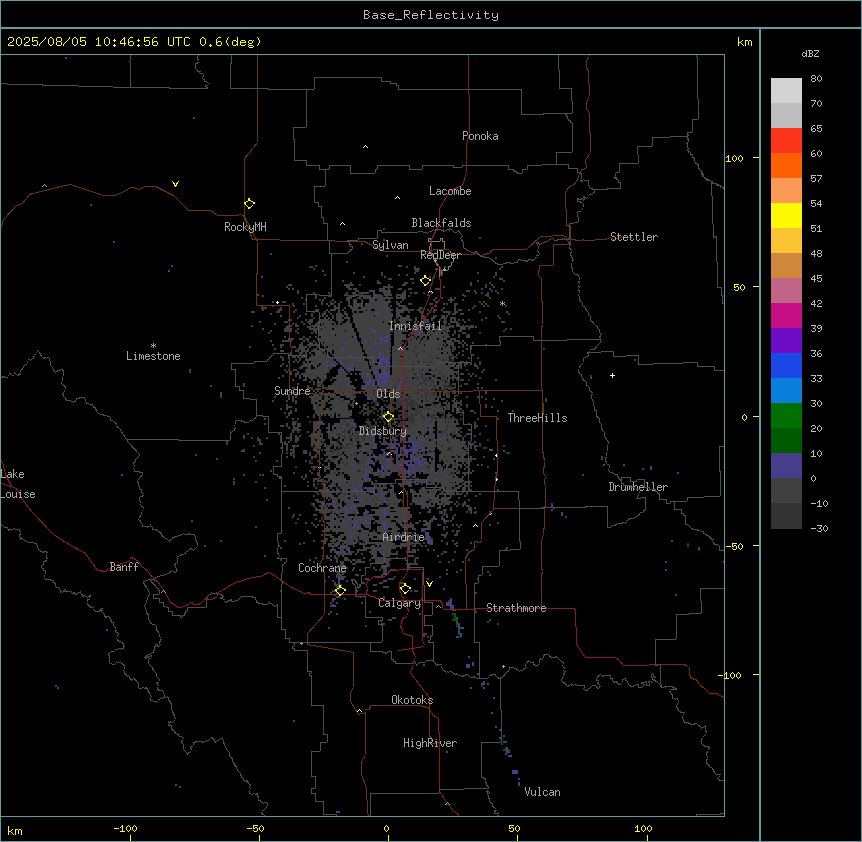Click the Sundre label
The height and width of the screenshot is (842, 862).
click(292, 391)
